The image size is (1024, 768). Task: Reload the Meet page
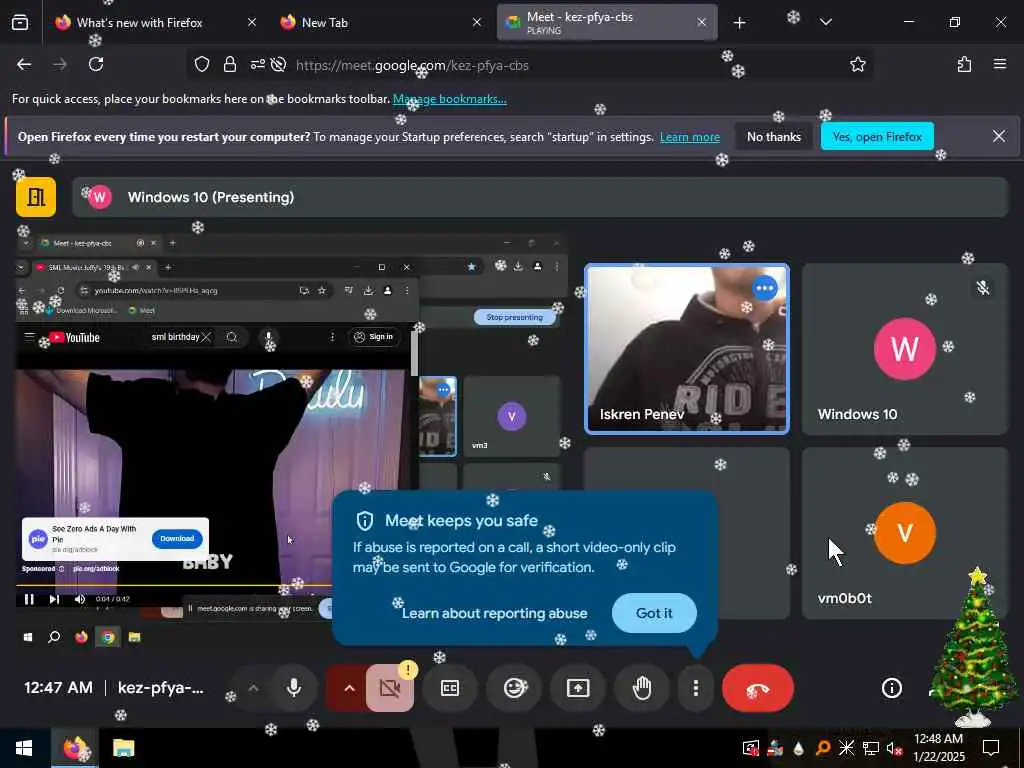[x=96, y=64]
